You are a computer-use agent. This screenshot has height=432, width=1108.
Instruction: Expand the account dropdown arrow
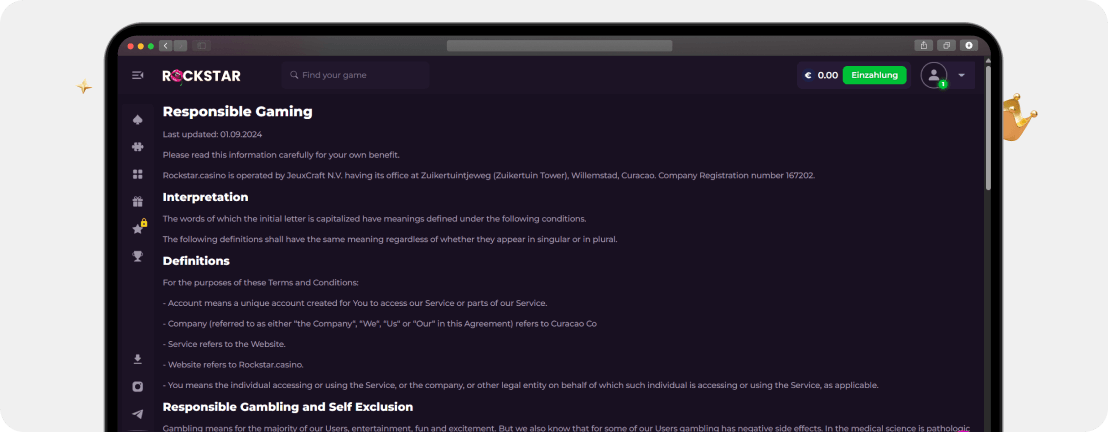point(961,75)
